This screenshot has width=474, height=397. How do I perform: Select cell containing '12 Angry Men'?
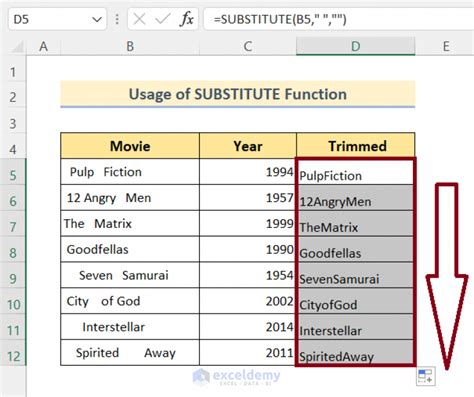click(130, 198)
